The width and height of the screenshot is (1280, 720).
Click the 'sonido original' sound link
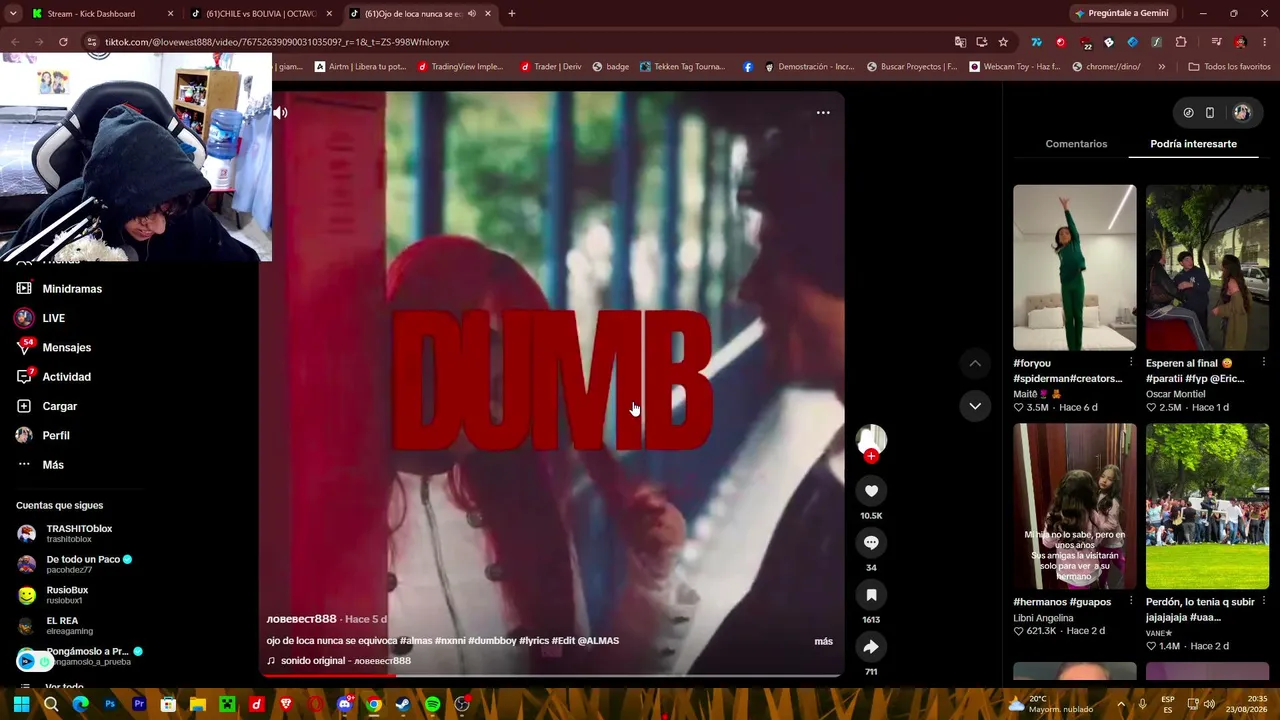tap(339, 661)
